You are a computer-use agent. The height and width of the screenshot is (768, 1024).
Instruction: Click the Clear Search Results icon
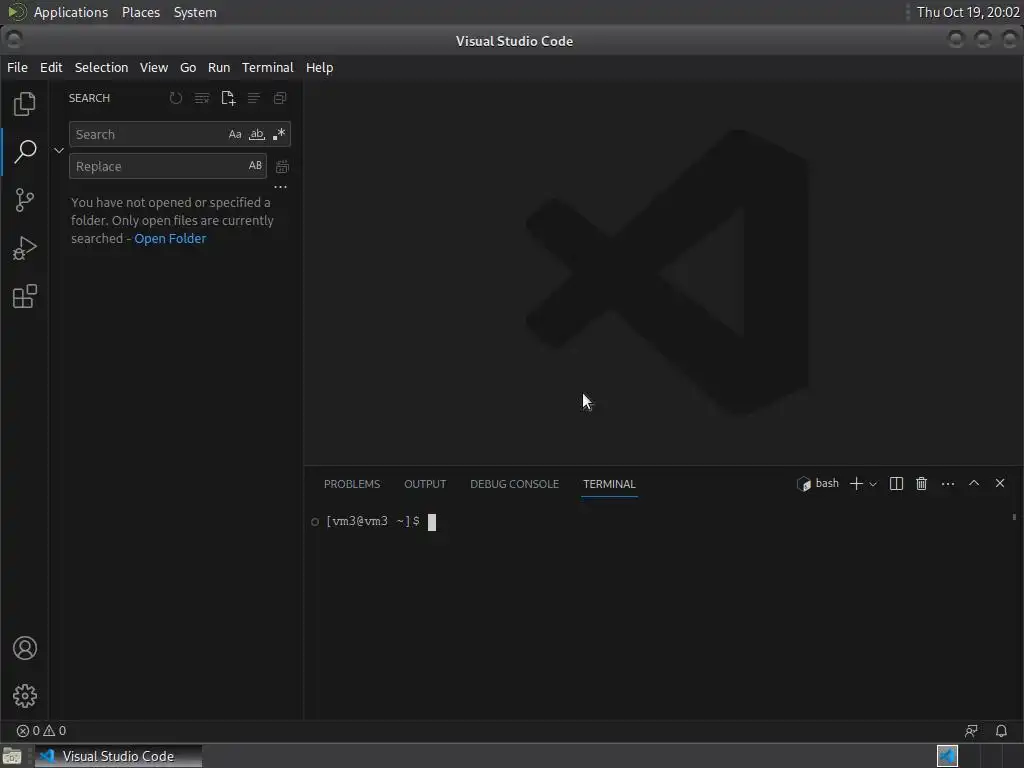pos(202,98)
